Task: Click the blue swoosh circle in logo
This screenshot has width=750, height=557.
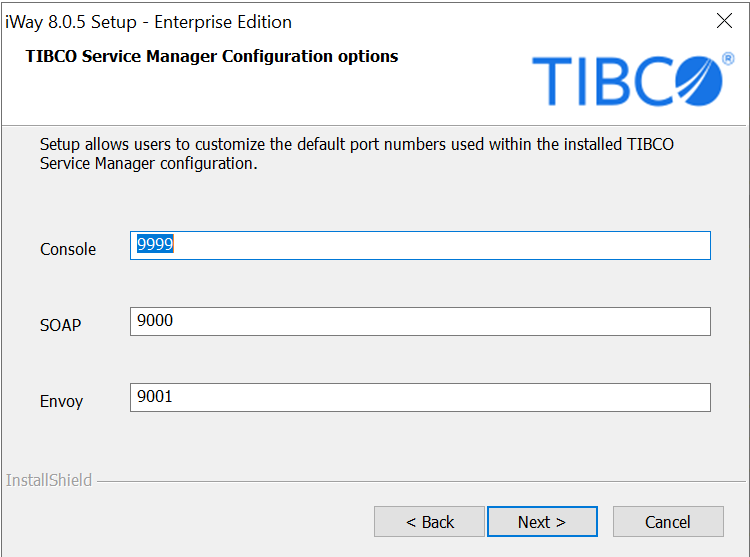Action: point(698,81)
